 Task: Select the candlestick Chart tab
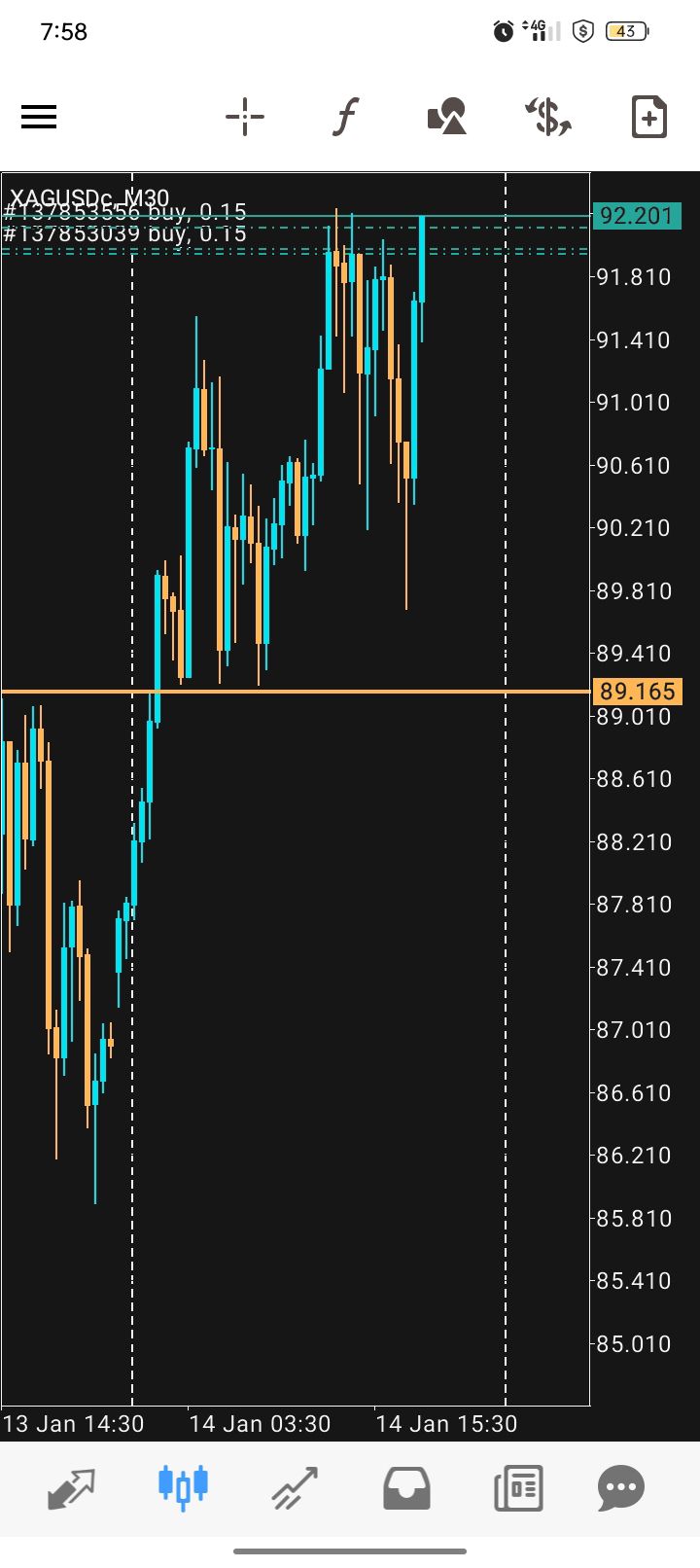pyautogui.click(x=183, y=1487)
